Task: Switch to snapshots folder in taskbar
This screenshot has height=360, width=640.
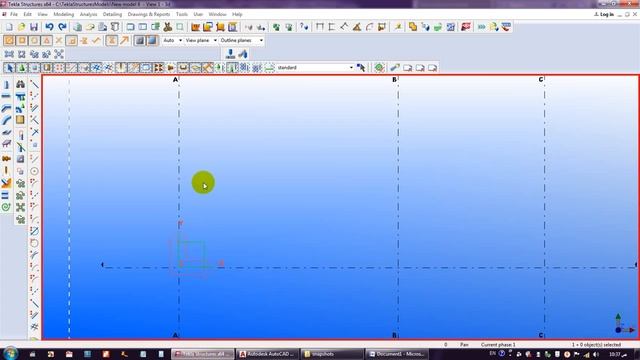Action: click(x=331, y=354)
